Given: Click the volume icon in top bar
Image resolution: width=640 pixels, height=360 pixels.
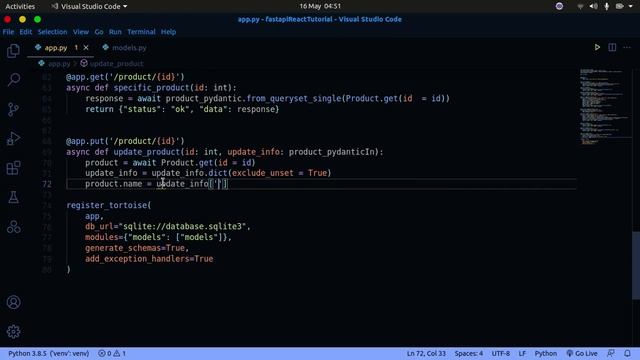Looking at the screenshot, I should coord(593,7).
